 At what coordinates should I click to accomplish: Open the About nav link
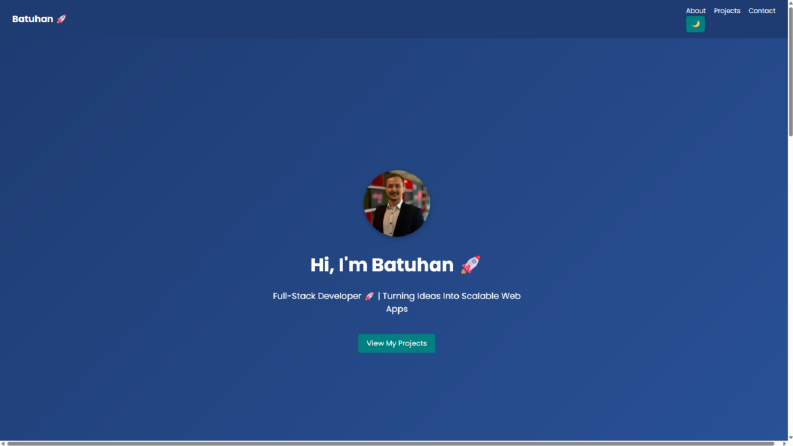(695, 11)
